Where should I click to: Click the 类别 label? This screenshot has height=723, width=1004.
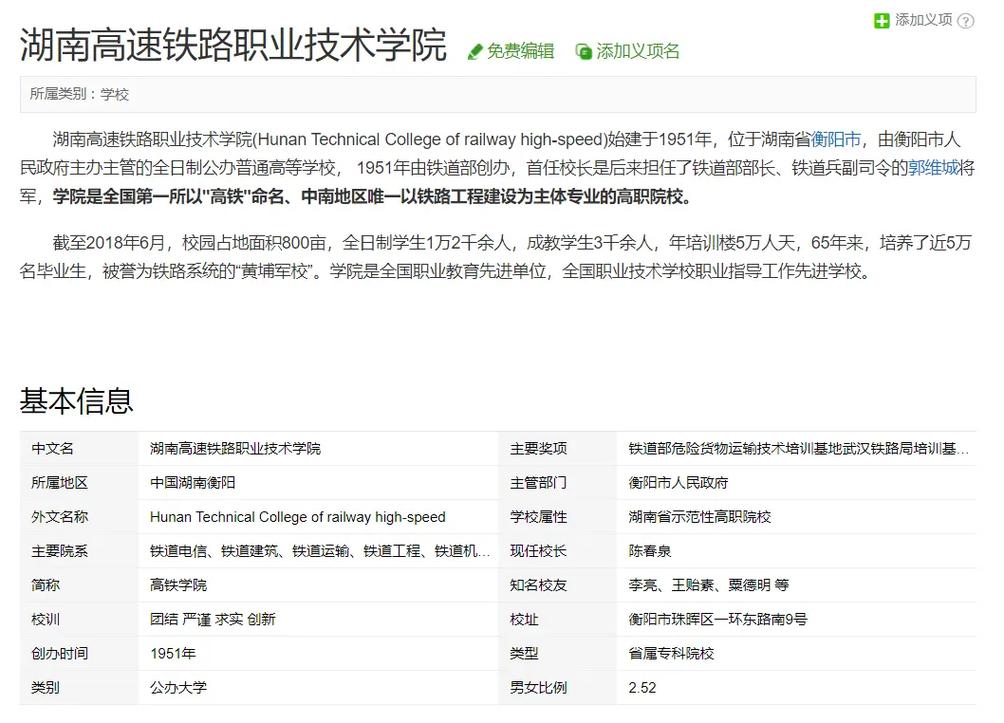point(45,688)
